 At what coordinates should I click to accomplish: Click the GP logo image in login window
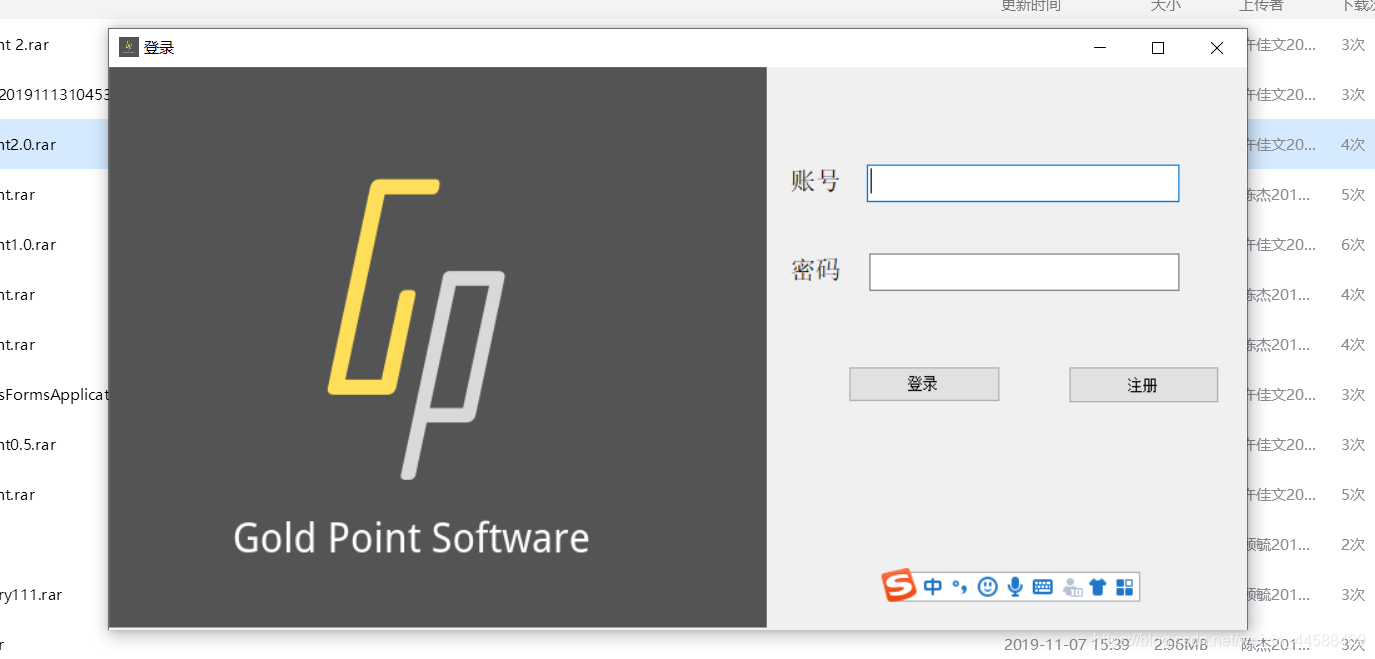coord(416,329)
